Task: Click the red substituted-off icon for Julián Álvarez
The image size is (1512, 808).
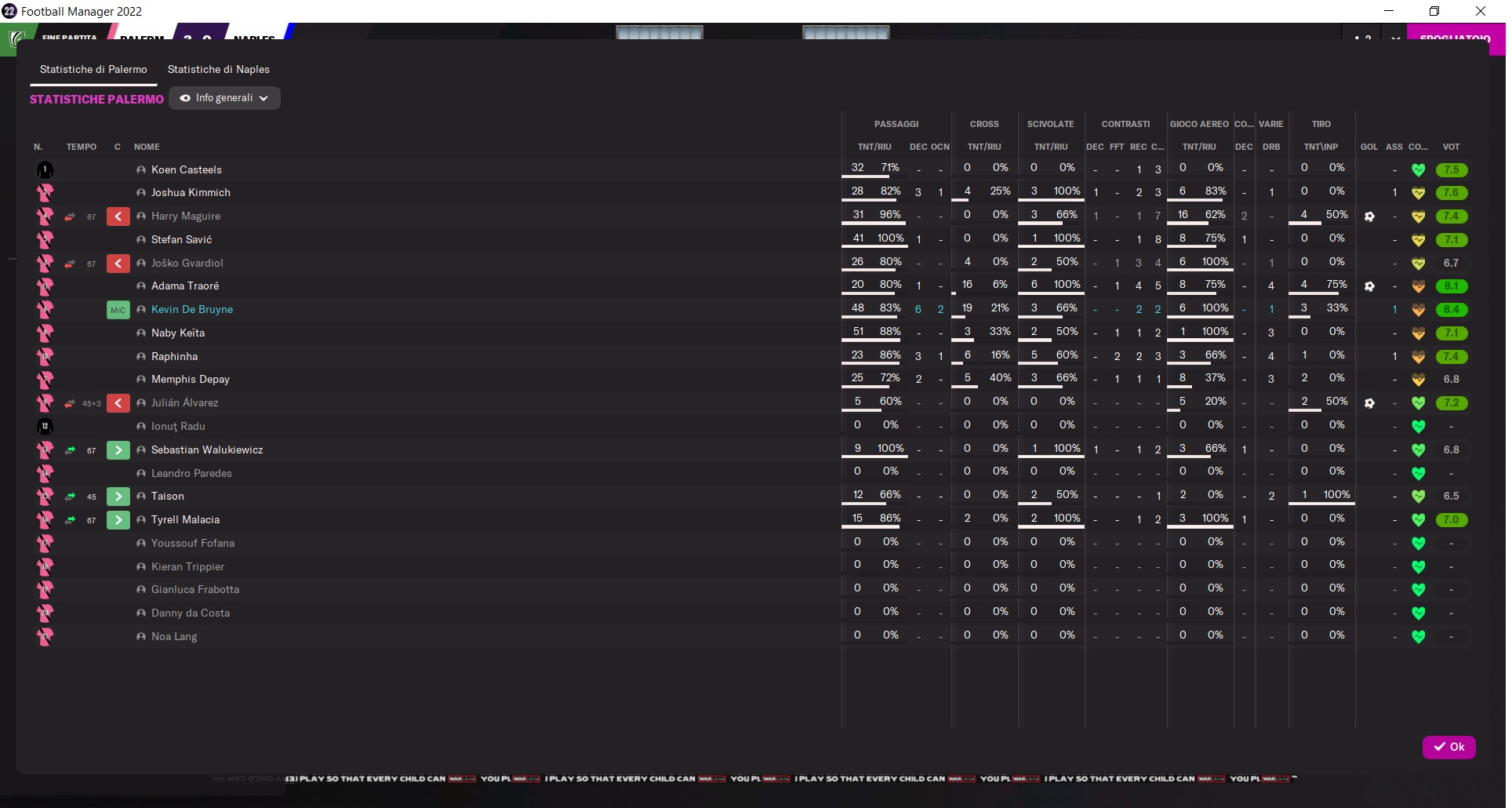Action: click(118, 403)
